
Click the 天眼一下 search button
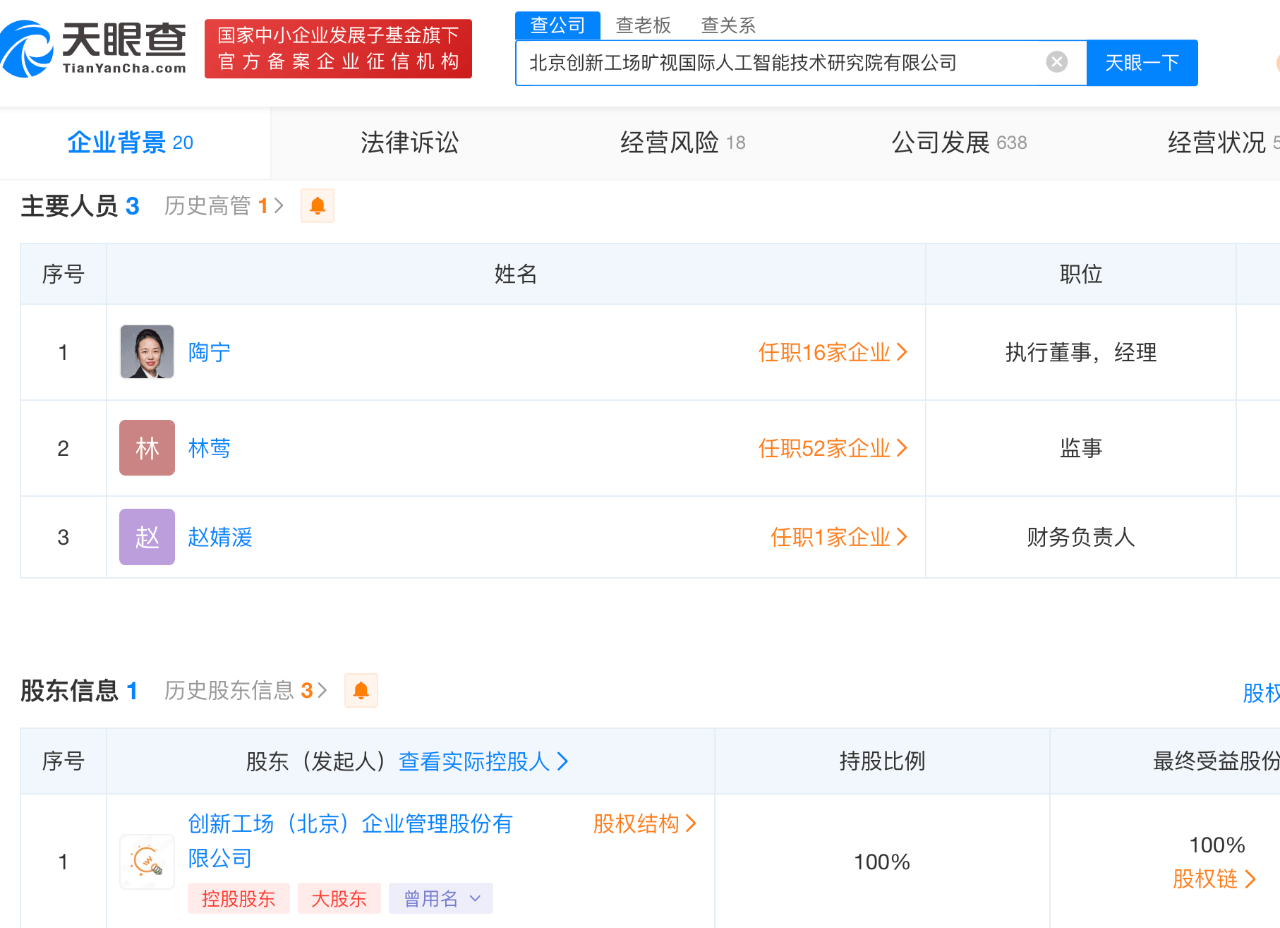[1142, 63]
